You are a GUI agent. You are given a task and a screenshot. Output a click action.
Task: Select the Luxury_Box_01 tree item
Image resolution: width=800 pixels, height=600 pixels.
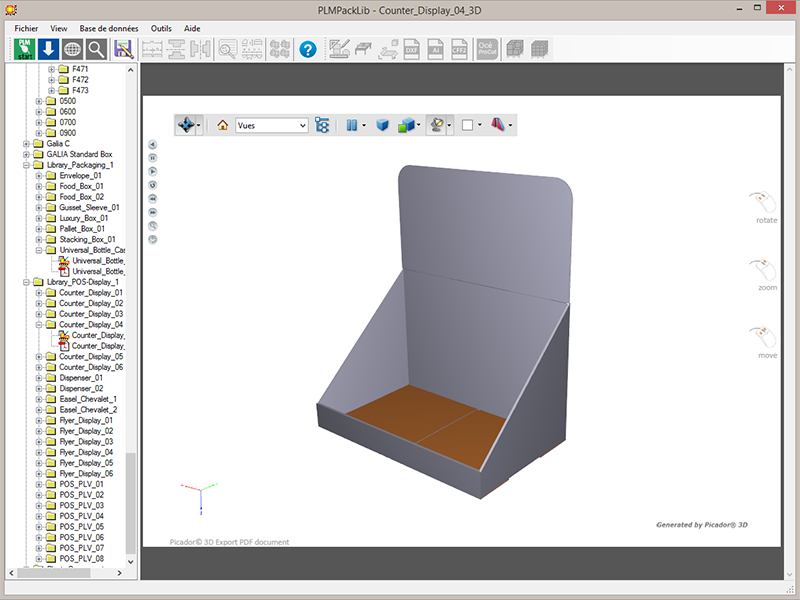[84, 218]
